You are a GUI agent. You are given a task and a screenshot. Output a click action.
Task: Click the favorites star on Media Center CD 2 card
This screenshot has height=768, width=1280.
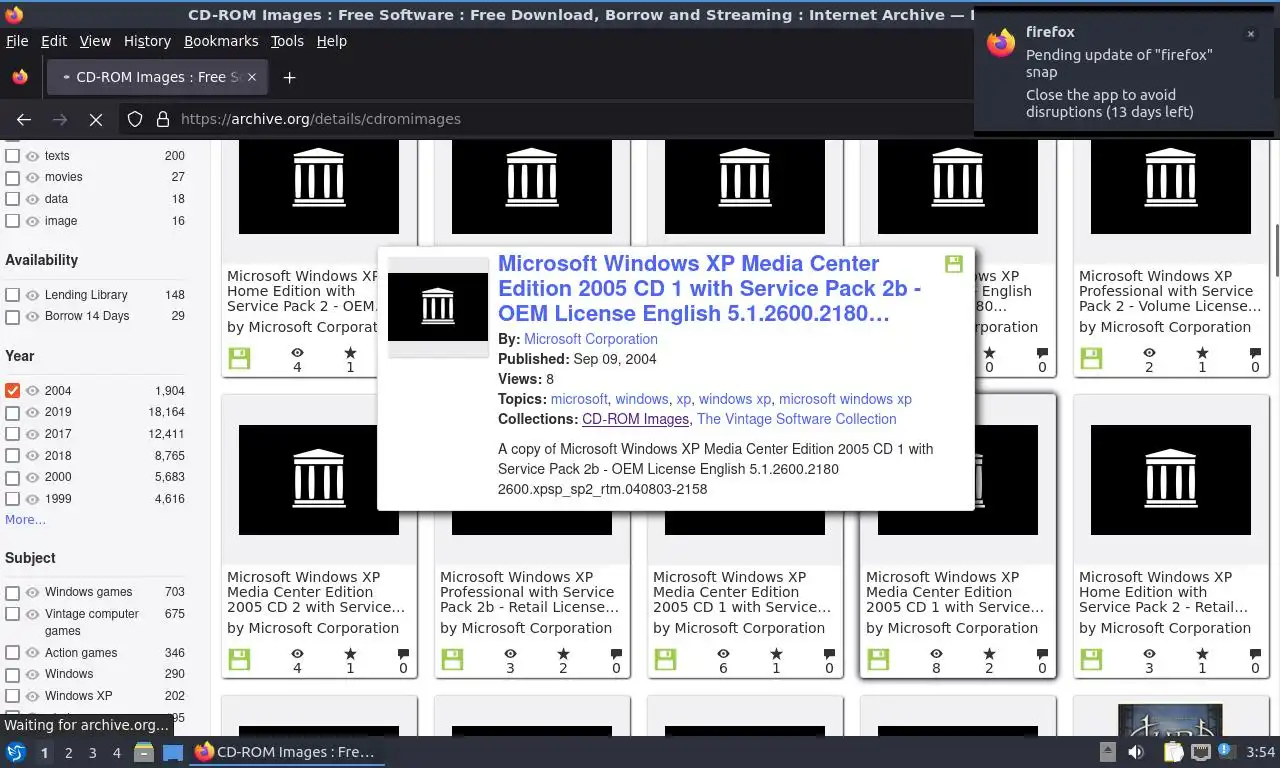pyautogui.click(x=350, y=654)
